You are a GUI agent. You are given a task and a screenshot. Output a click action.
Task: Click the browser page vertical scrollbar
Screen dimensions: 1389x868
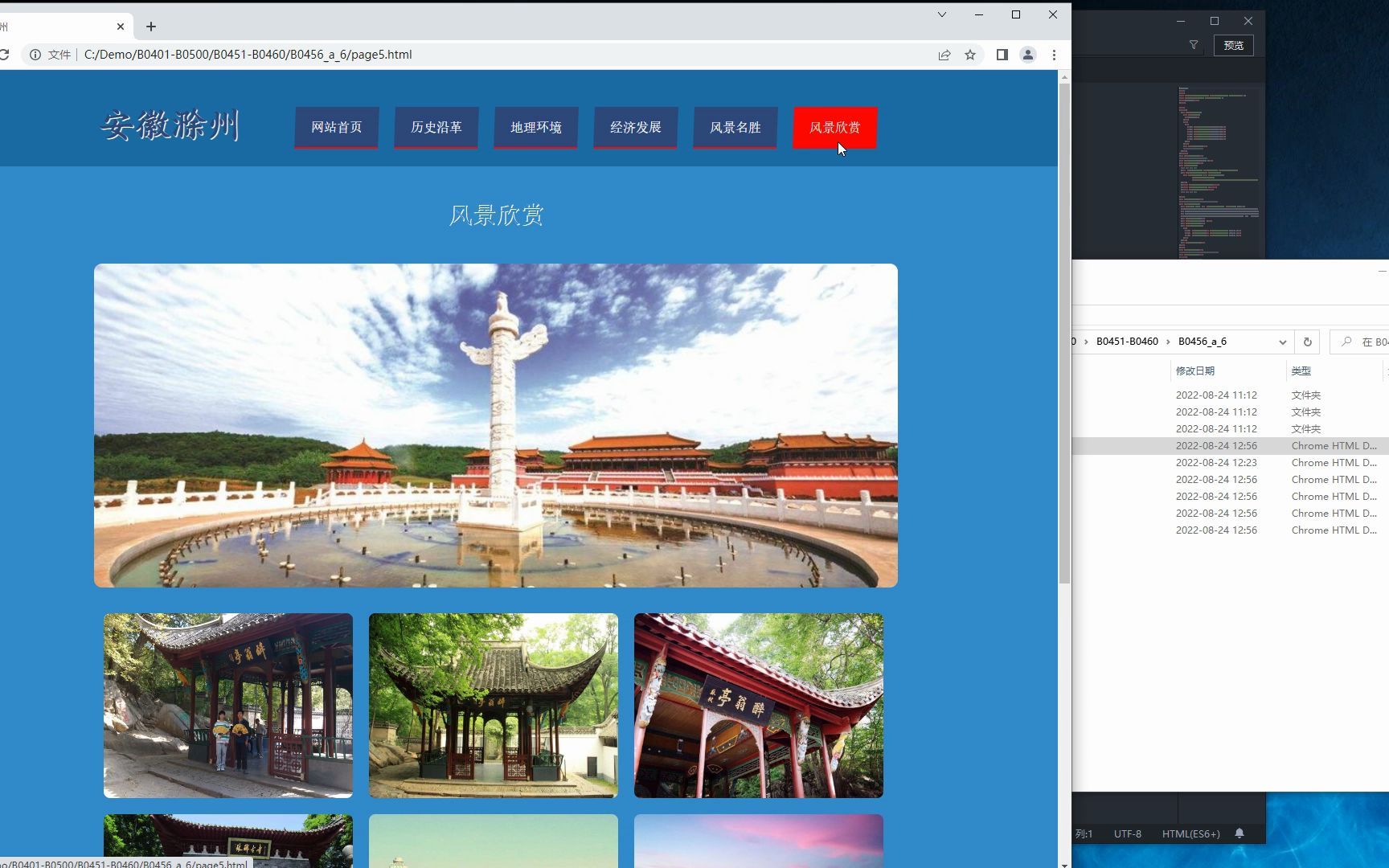click(1064, 334)
